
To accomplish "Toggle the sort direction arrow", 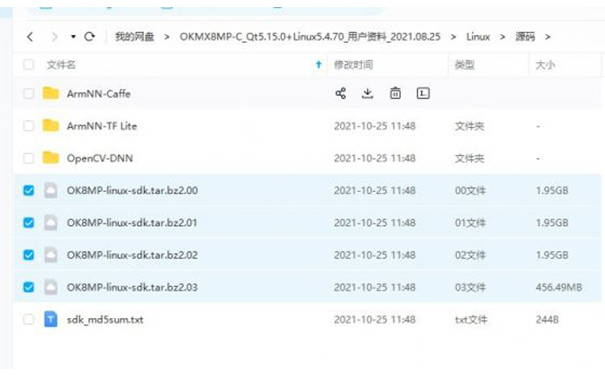I will pos(319,64).
